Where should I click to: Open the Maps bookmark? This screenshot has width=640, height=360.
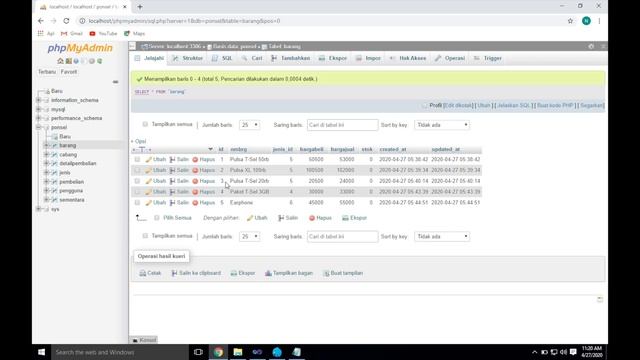134,33
